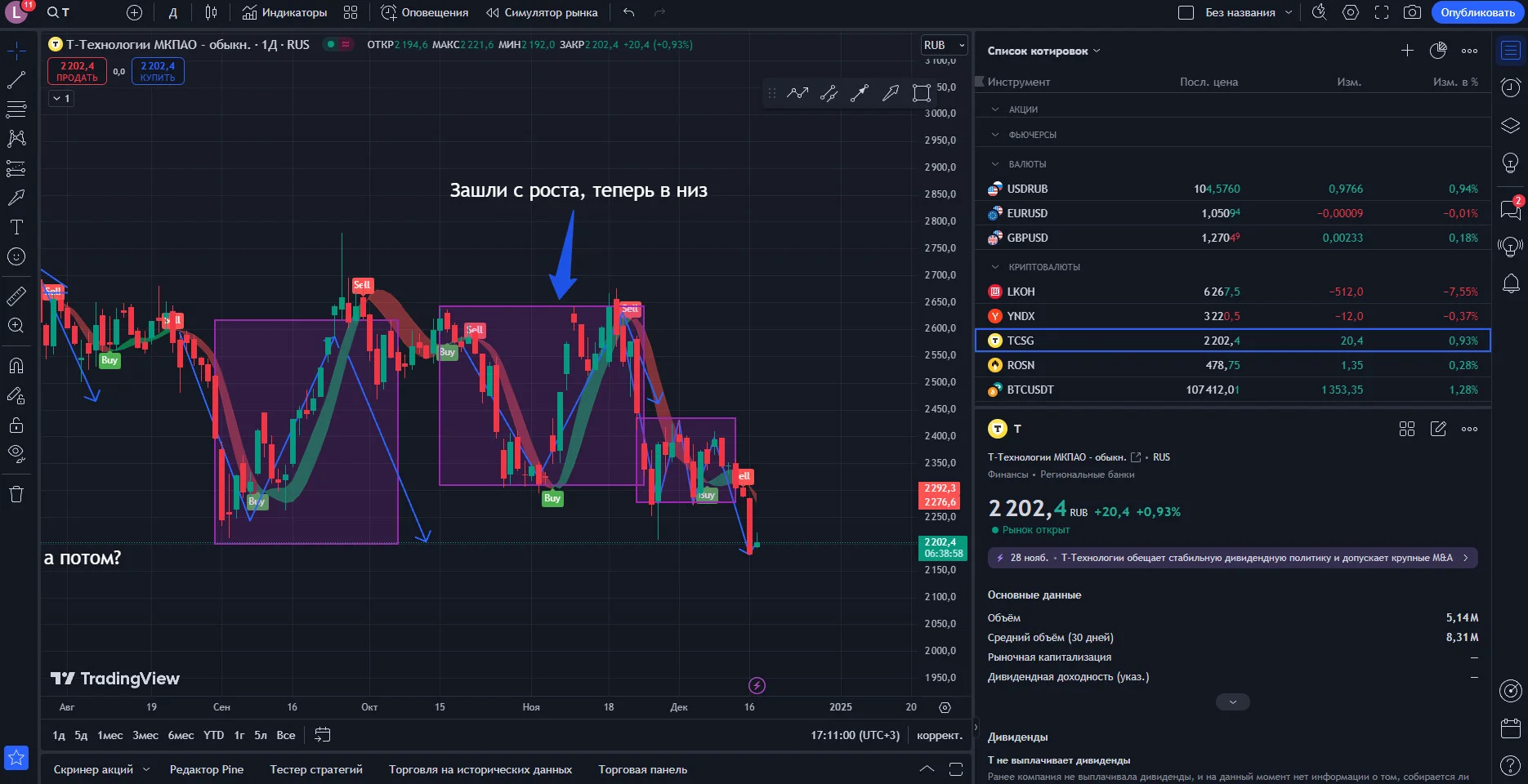Screen dimensions: 1528x784
Task: Open Торговля на исторических данных tab
Action: 480,769
